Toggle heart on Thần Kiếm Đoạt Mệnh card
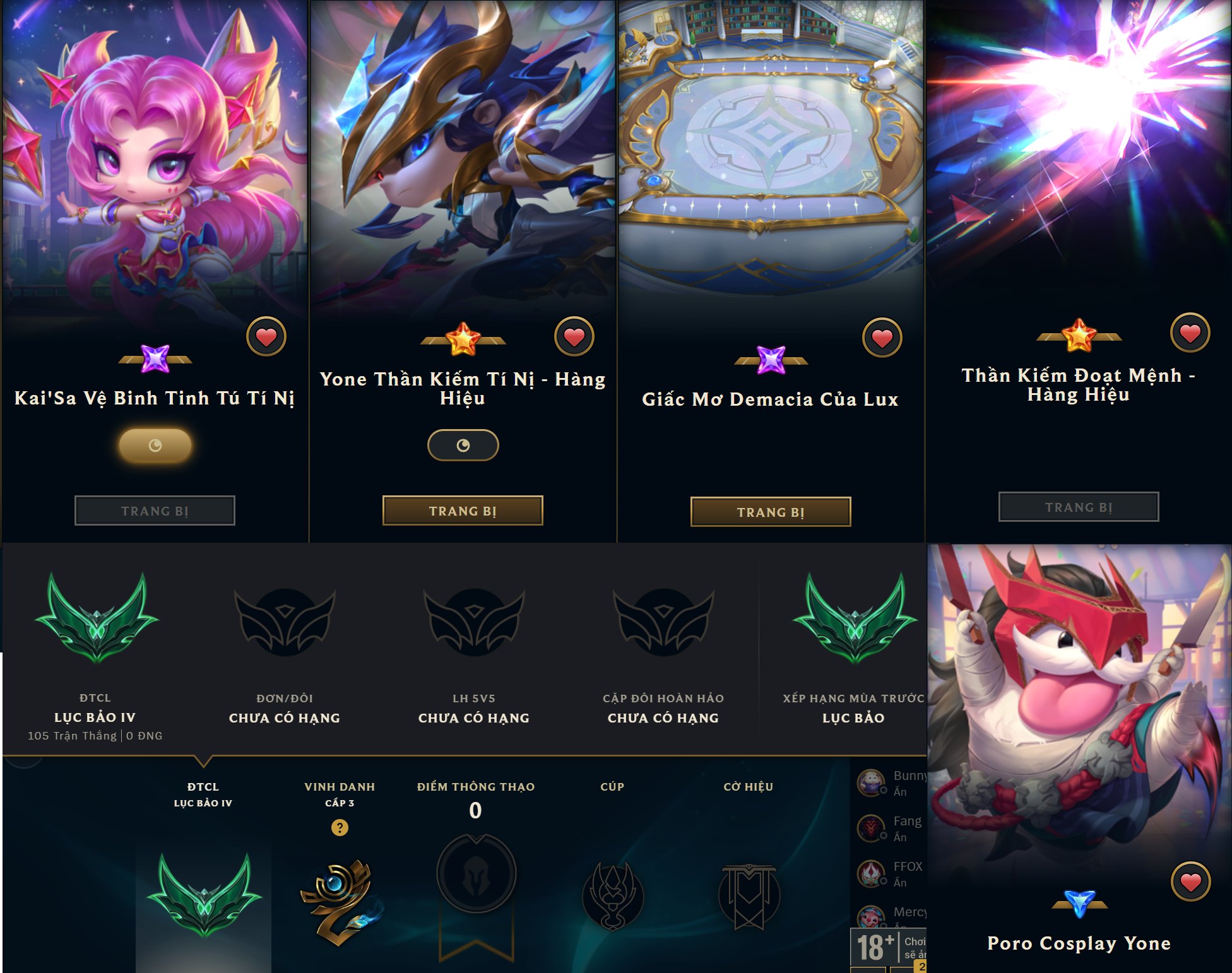This screenshot has height=973, width=1232. [1190, 333]
